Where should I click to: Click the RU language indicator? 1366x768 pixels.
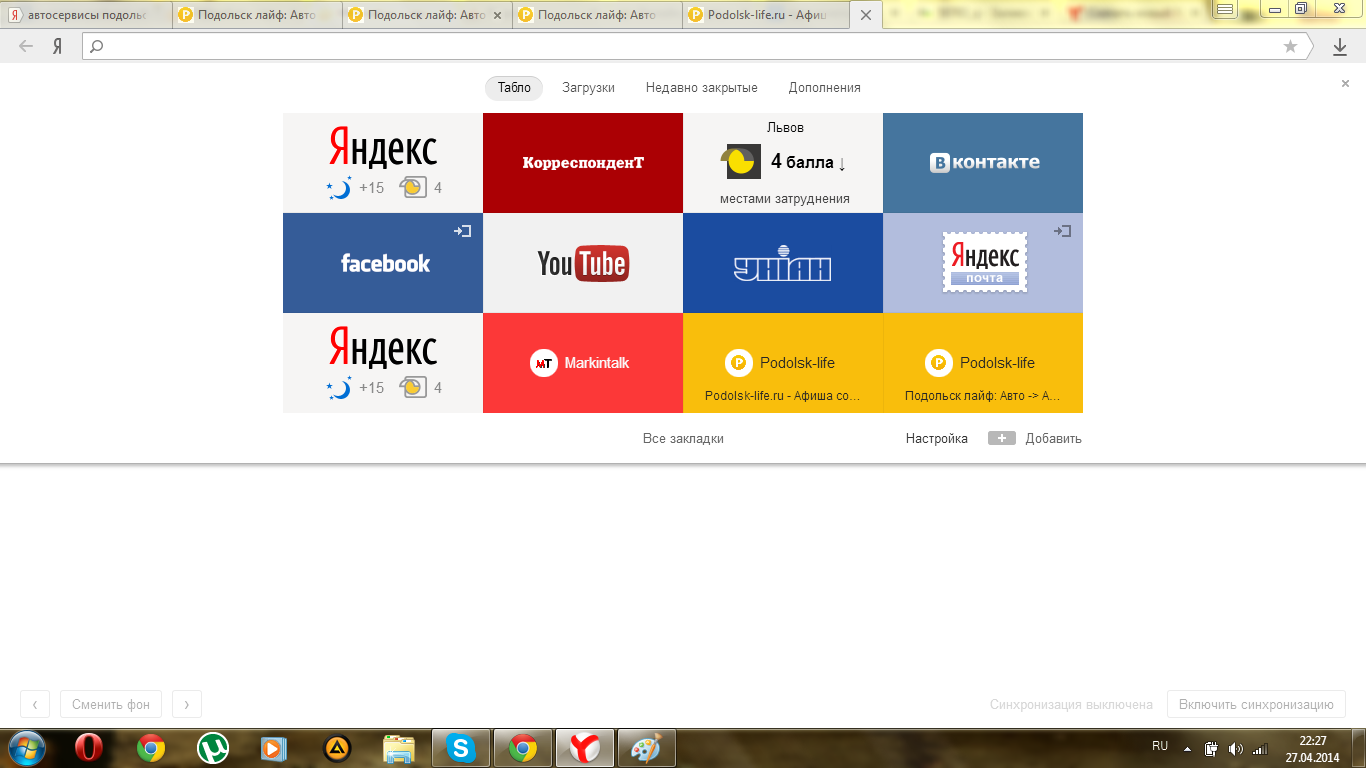[x=1160, y=746]
